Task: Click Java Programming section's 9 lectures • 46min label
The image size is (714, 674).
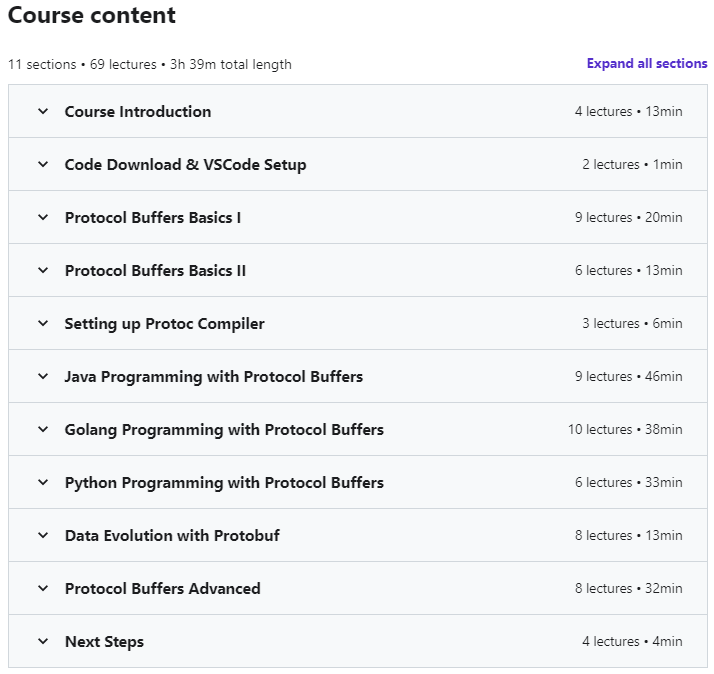Action: (628, 376)
